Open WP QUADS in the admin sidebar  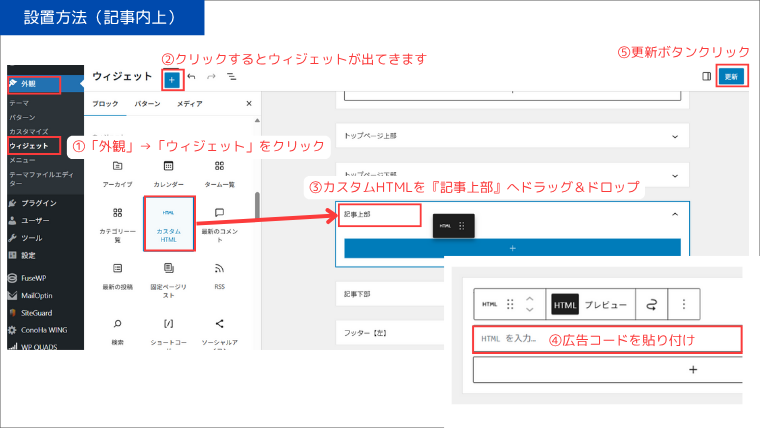[x=39, y=346]
